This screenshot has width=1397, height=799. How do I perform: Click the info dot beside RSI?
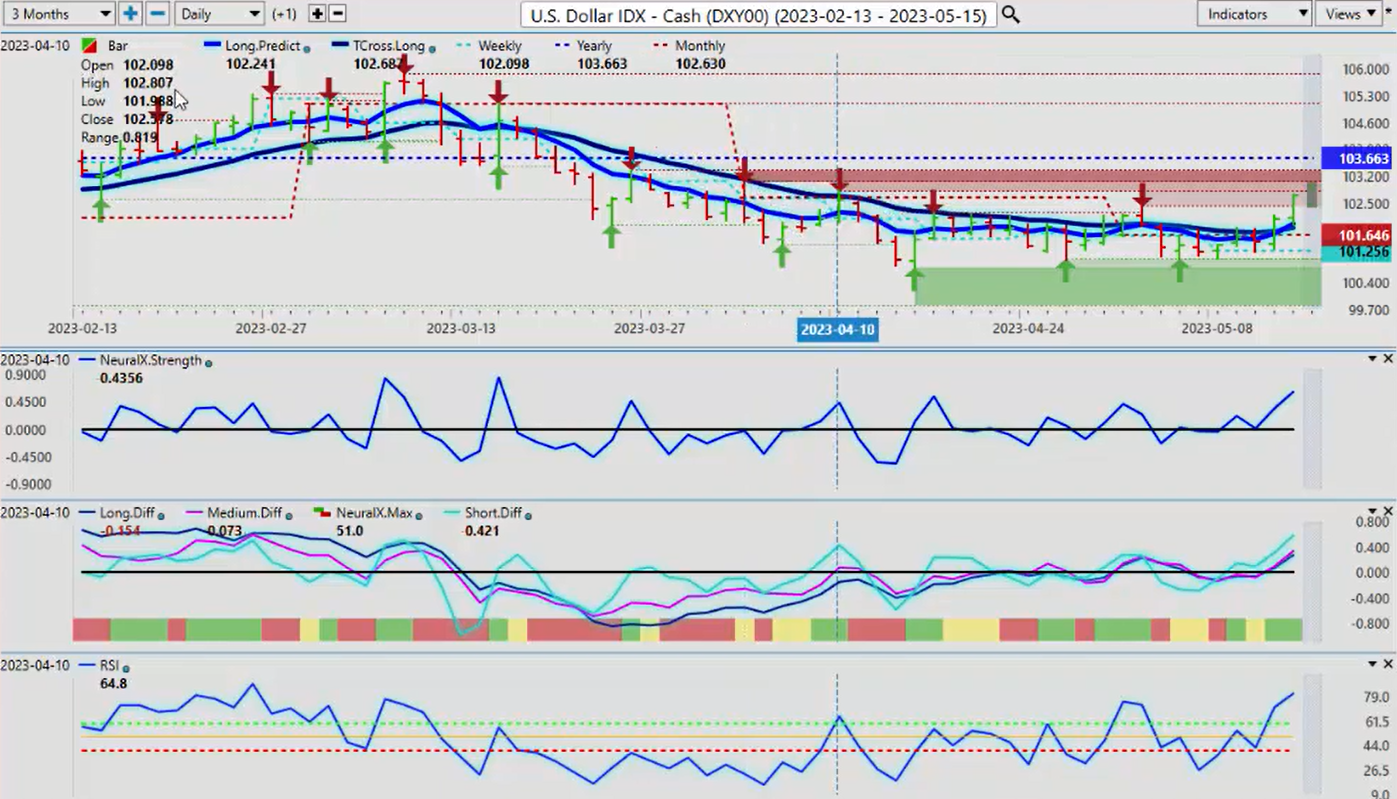click(x=126, y=667)
